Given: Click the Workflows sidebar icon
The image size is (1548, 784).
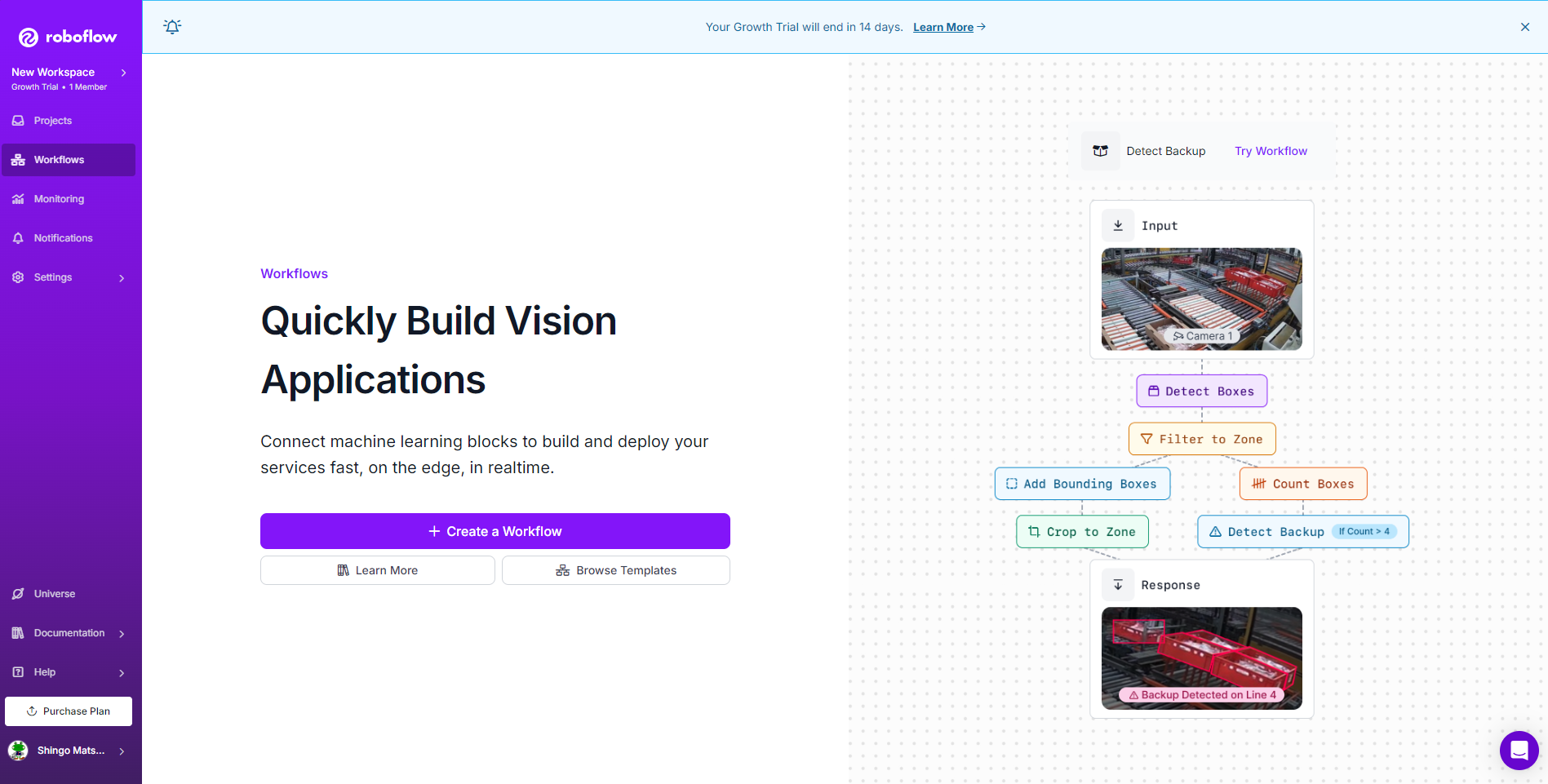Looking at the screenshot, I should [18, 160].
